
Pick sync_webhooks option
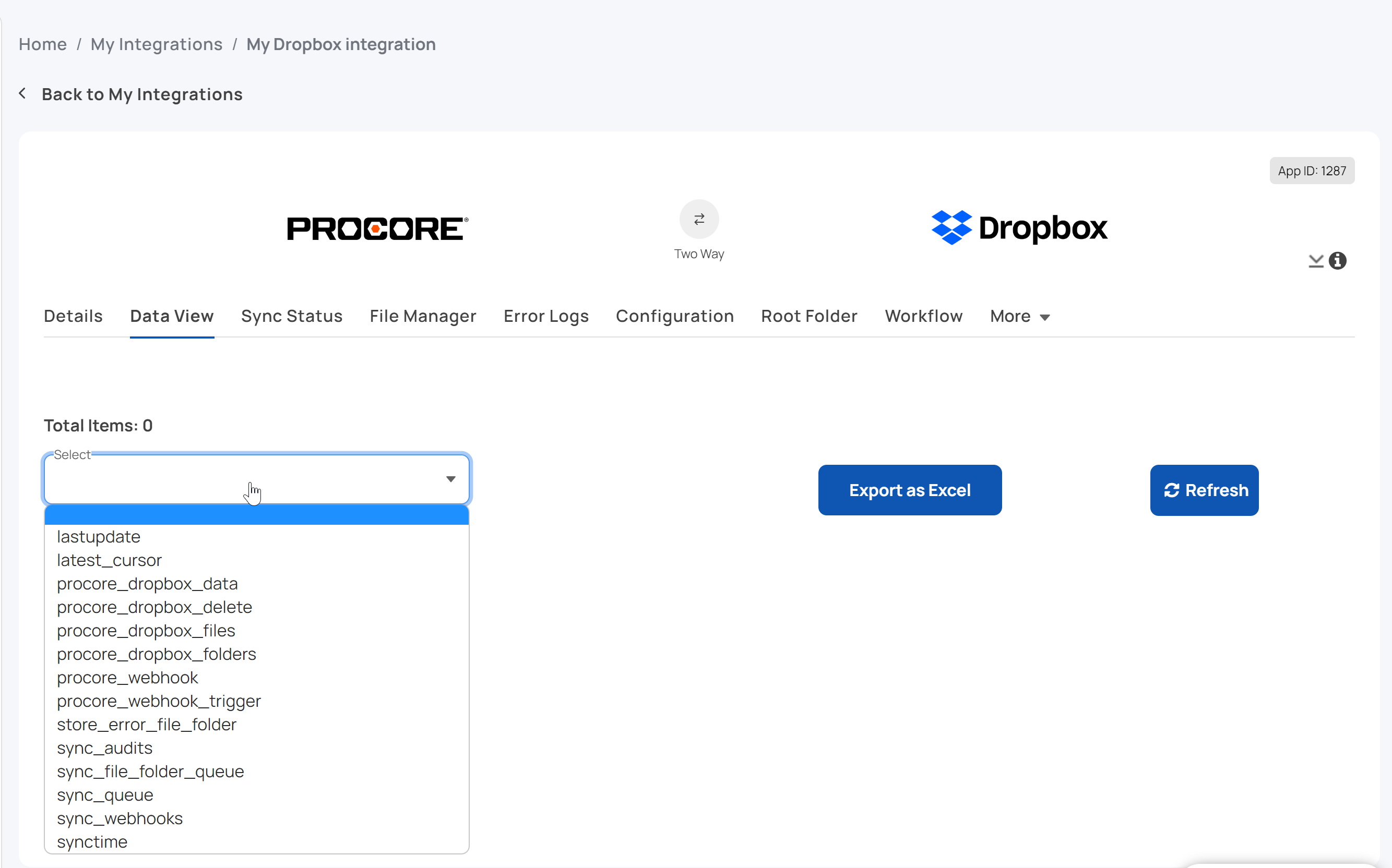point(257,818)
